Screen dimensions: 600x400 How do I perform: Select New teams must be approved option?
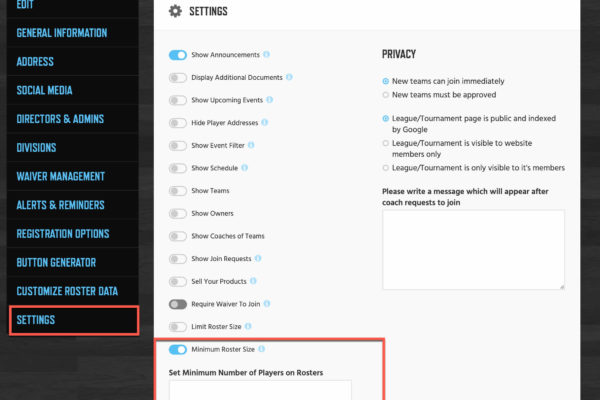pos(385,95)
